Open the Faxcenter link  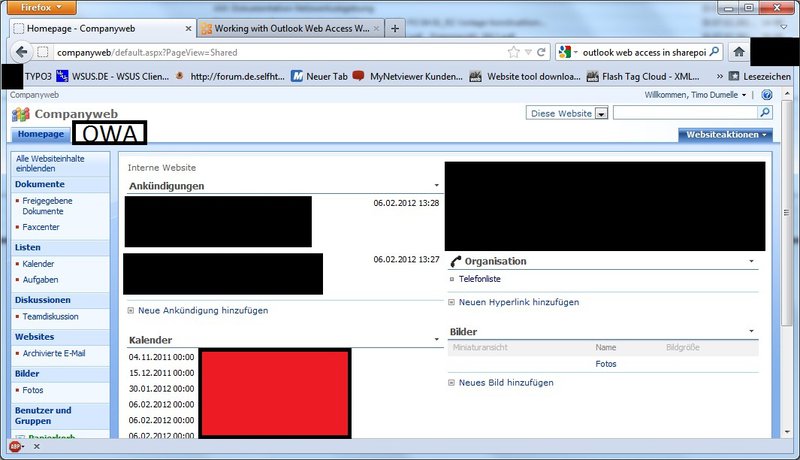(x=41, y=227)
